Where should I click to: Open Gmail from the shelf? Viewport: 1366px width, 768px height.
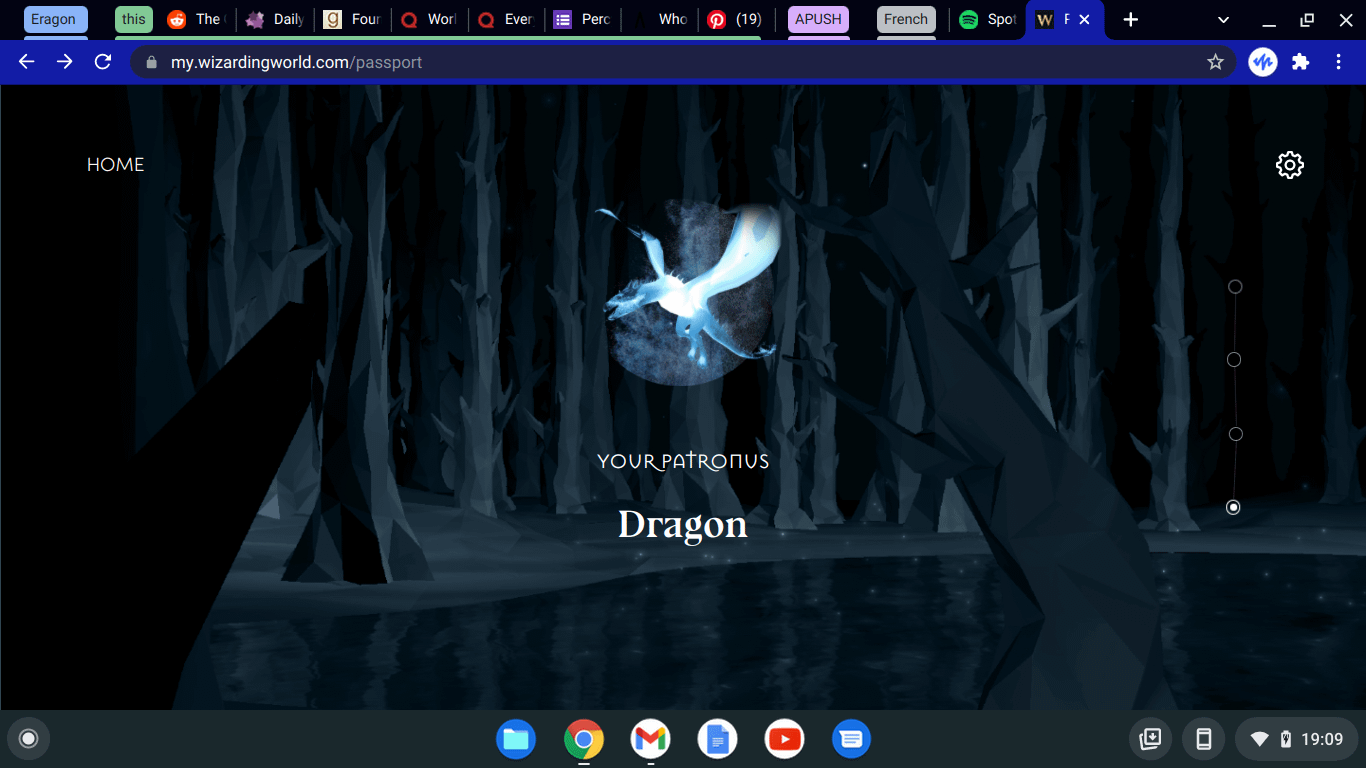[650, 739]
